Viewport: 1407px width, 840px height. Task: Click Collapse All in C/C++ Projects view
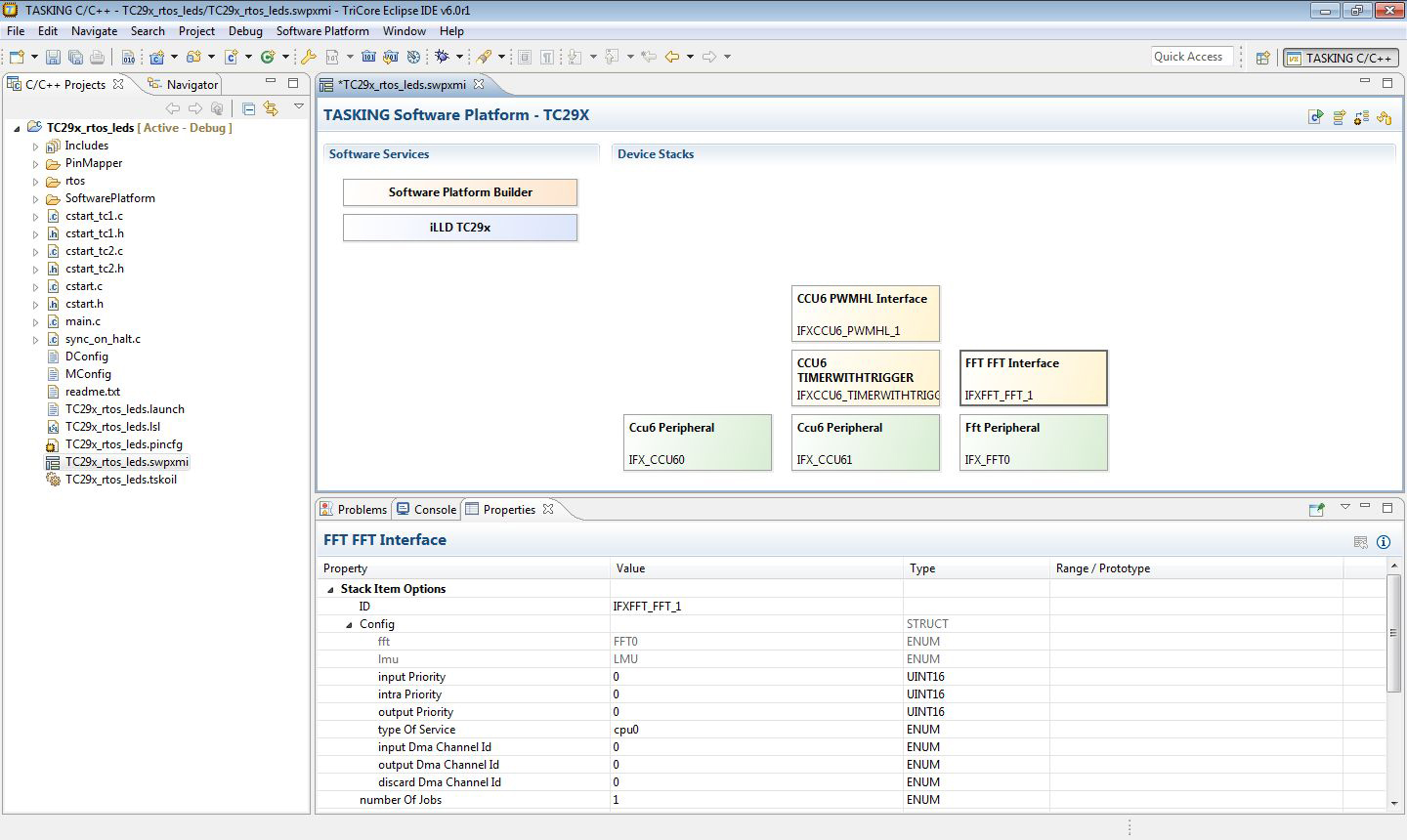pos(248,108)
